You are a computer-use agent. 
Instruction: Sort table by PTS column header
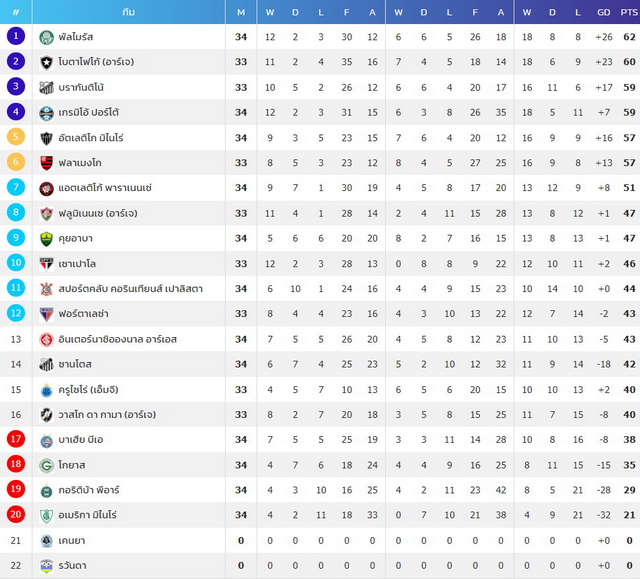629,12
